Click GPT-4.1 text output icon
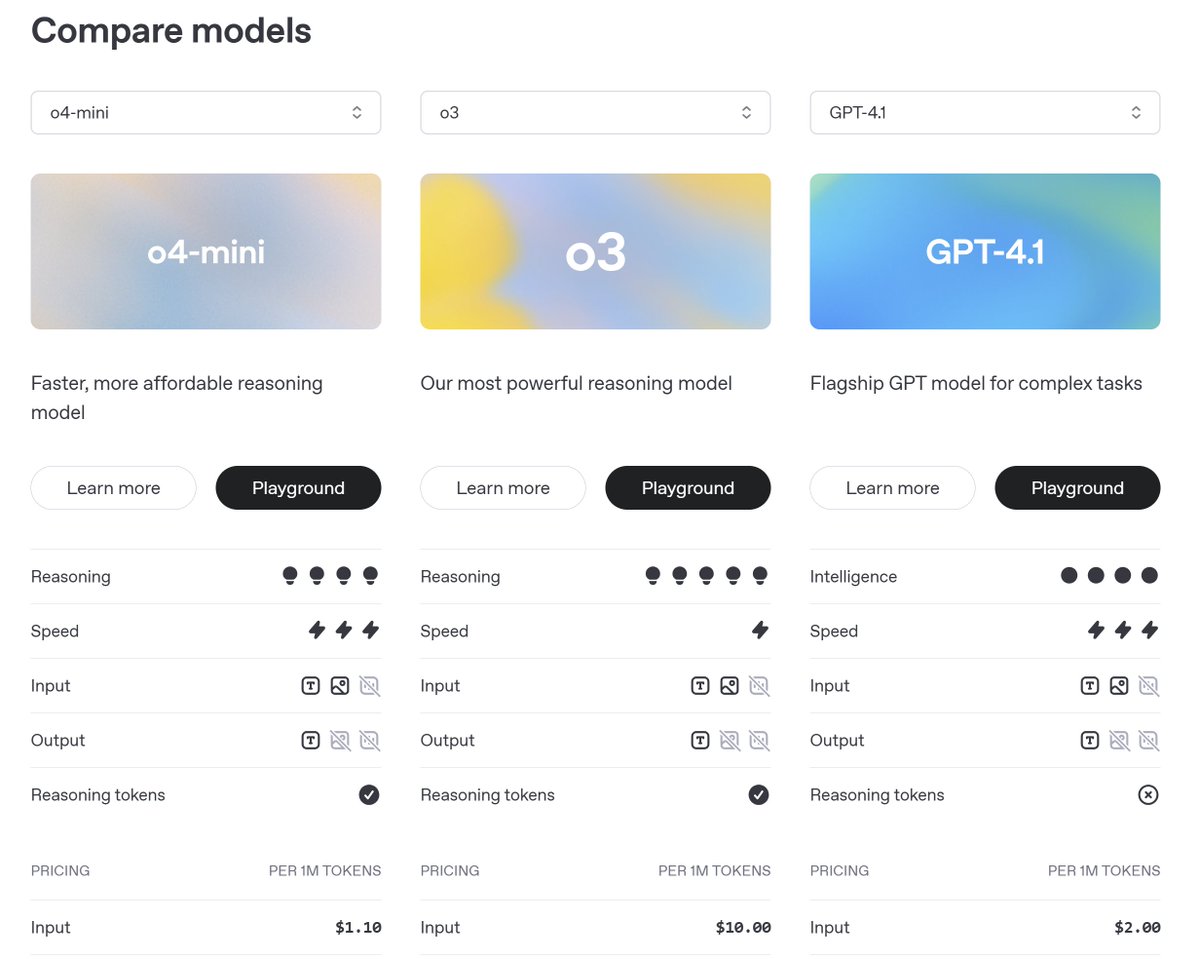1200x959 pixels. point(1090,741)
